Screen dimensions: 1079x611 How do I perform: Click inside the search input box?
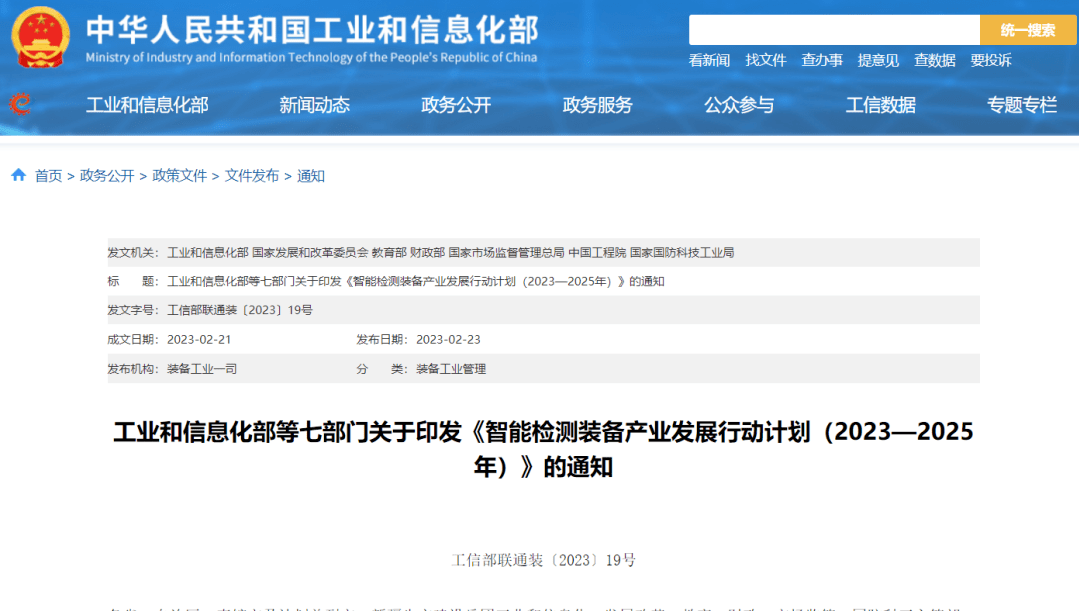(x=833, y=30)
